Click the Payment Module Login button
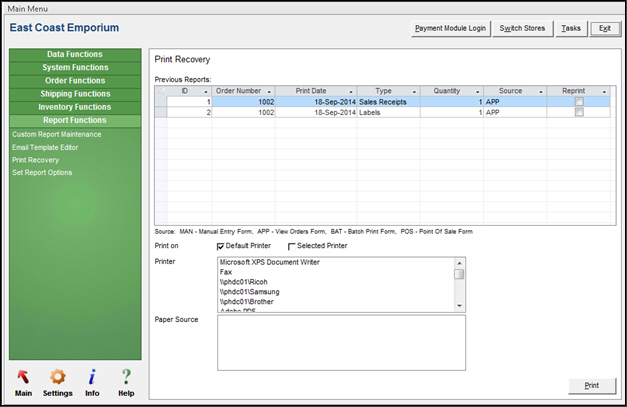The image size is (627, 407). (x=450, y=28)
